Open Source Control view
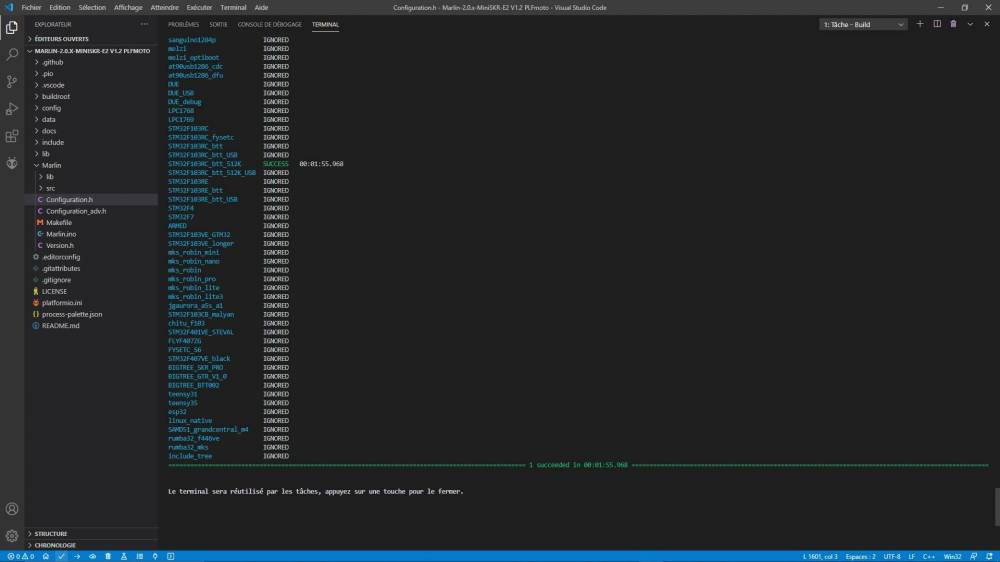Viewport: 1000px width, 562px height. 11,82
